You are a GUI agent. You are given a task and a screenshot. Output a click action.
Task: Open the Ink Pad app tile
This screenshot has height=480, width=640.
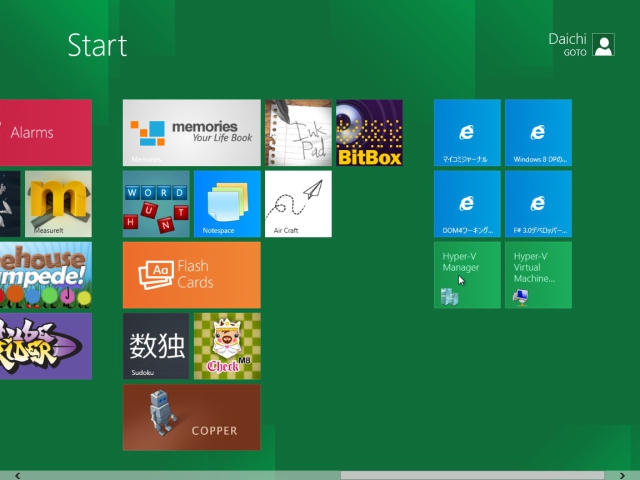pyautogui.click(x=298, y=133)
